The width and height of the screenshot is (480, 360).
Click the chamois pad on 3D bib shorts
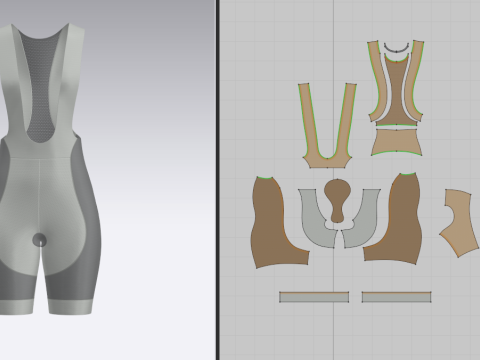(40, 240)
